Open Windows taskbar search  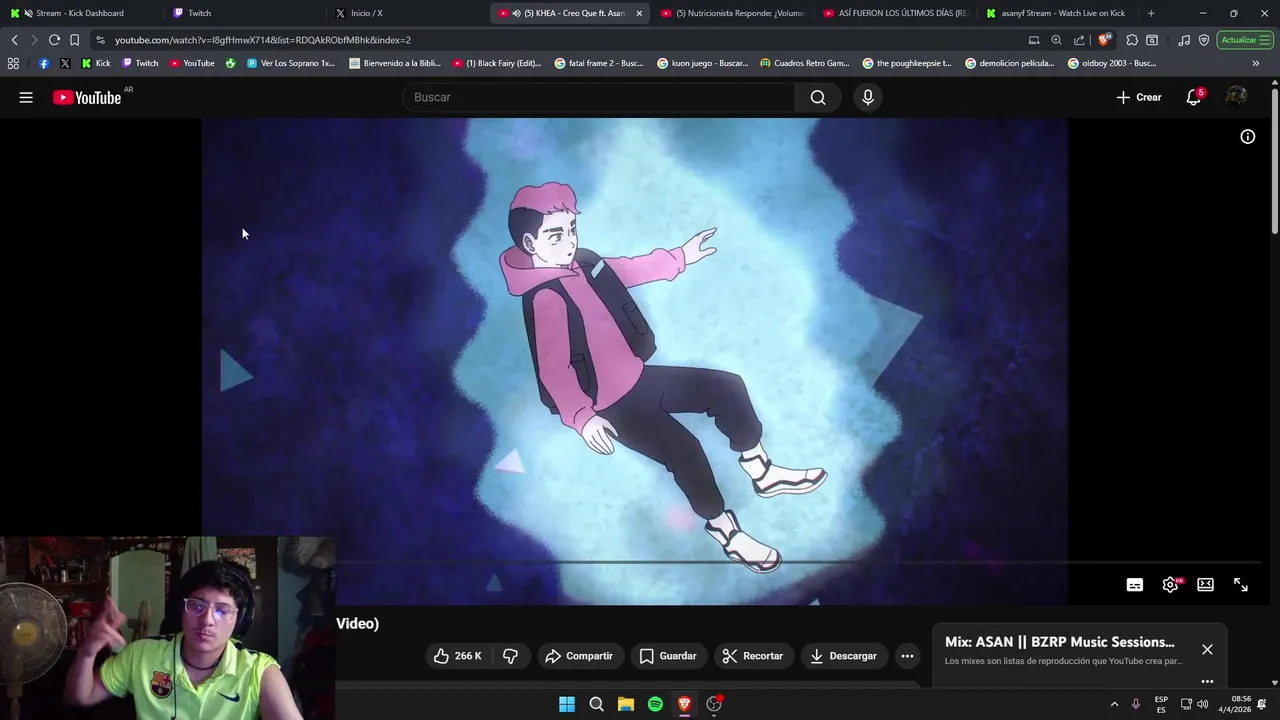pyautogui.click(x=597, y=704)
